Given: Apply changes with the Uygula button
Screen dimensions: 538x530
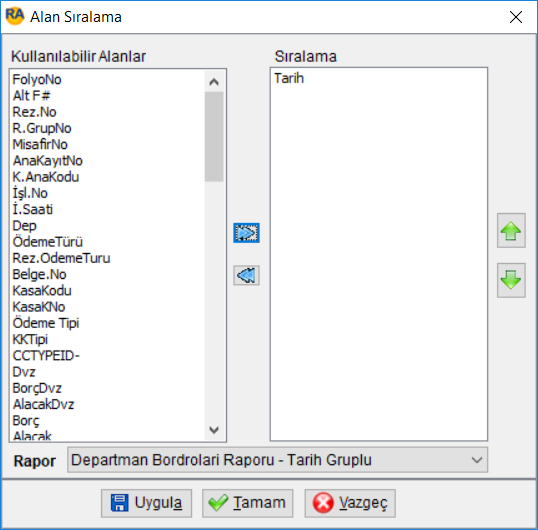Looking at the screenshot, I should click(147, 503).
